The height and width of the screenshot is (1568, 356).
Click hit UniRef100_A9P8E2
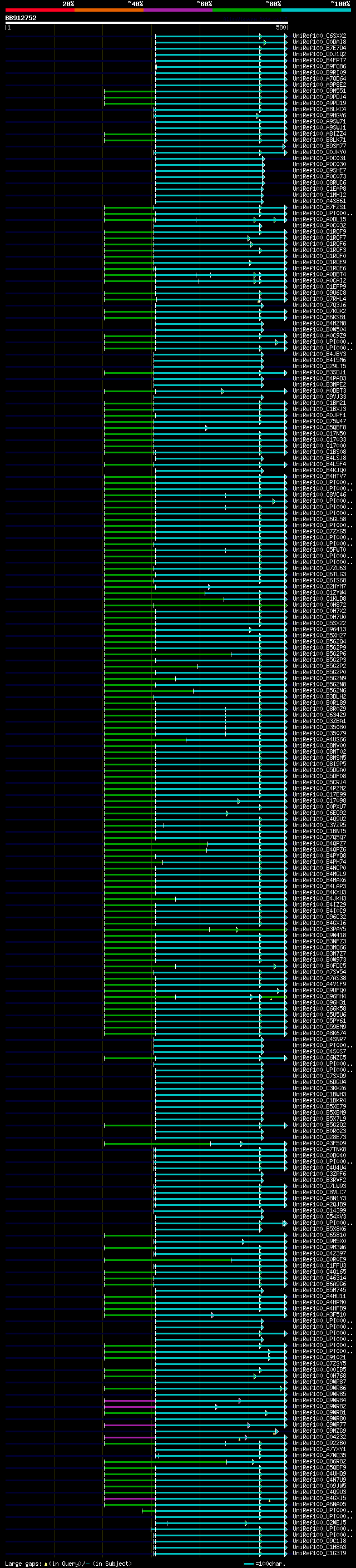click(319, 85)
